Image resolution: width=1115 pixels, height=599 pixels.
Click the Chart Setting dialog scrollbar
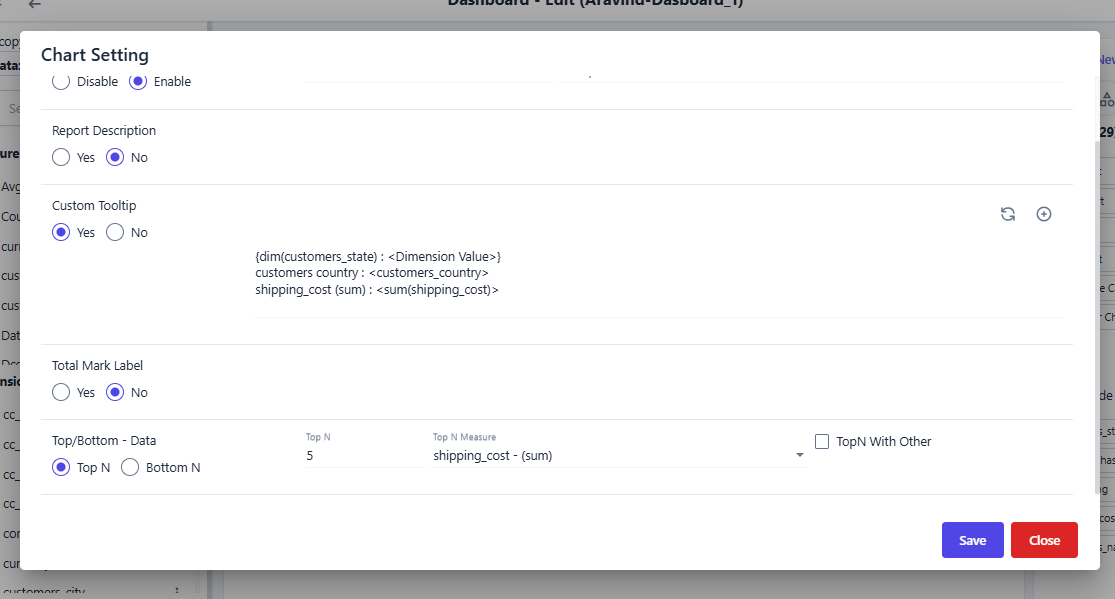tap(1096, 300)
